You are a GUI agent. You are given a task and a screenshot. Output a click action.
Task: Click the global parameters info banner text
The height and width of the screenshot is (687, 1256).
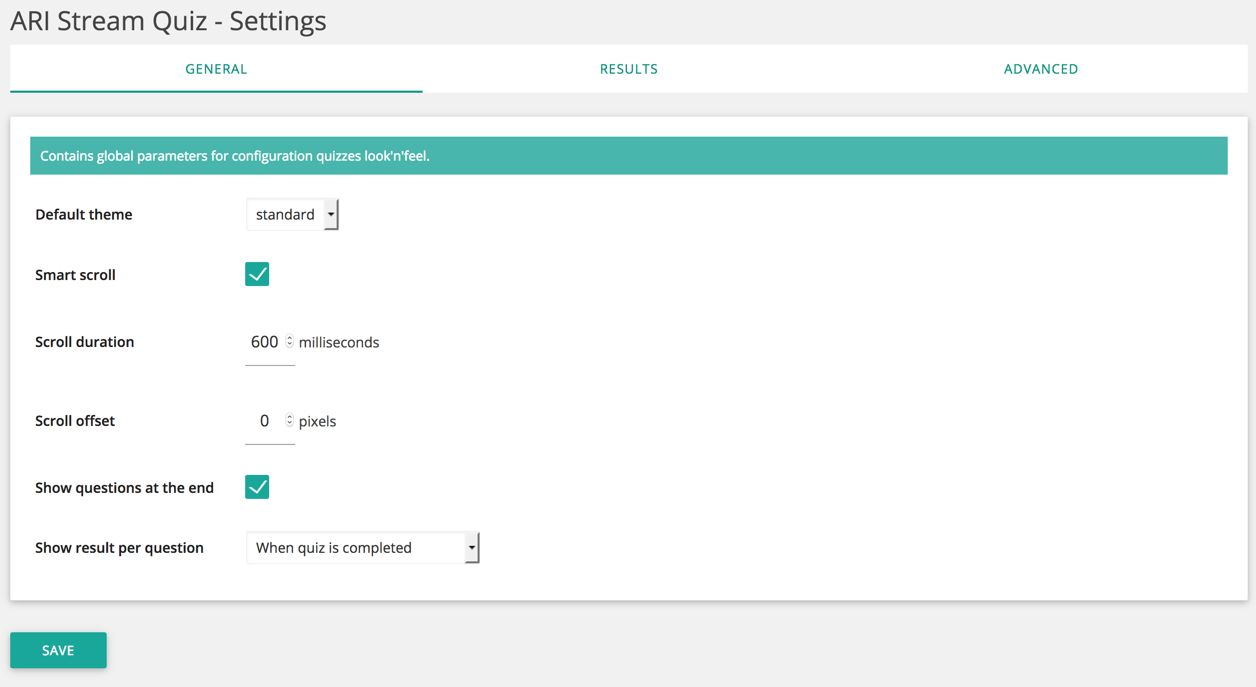click(235, 156)
